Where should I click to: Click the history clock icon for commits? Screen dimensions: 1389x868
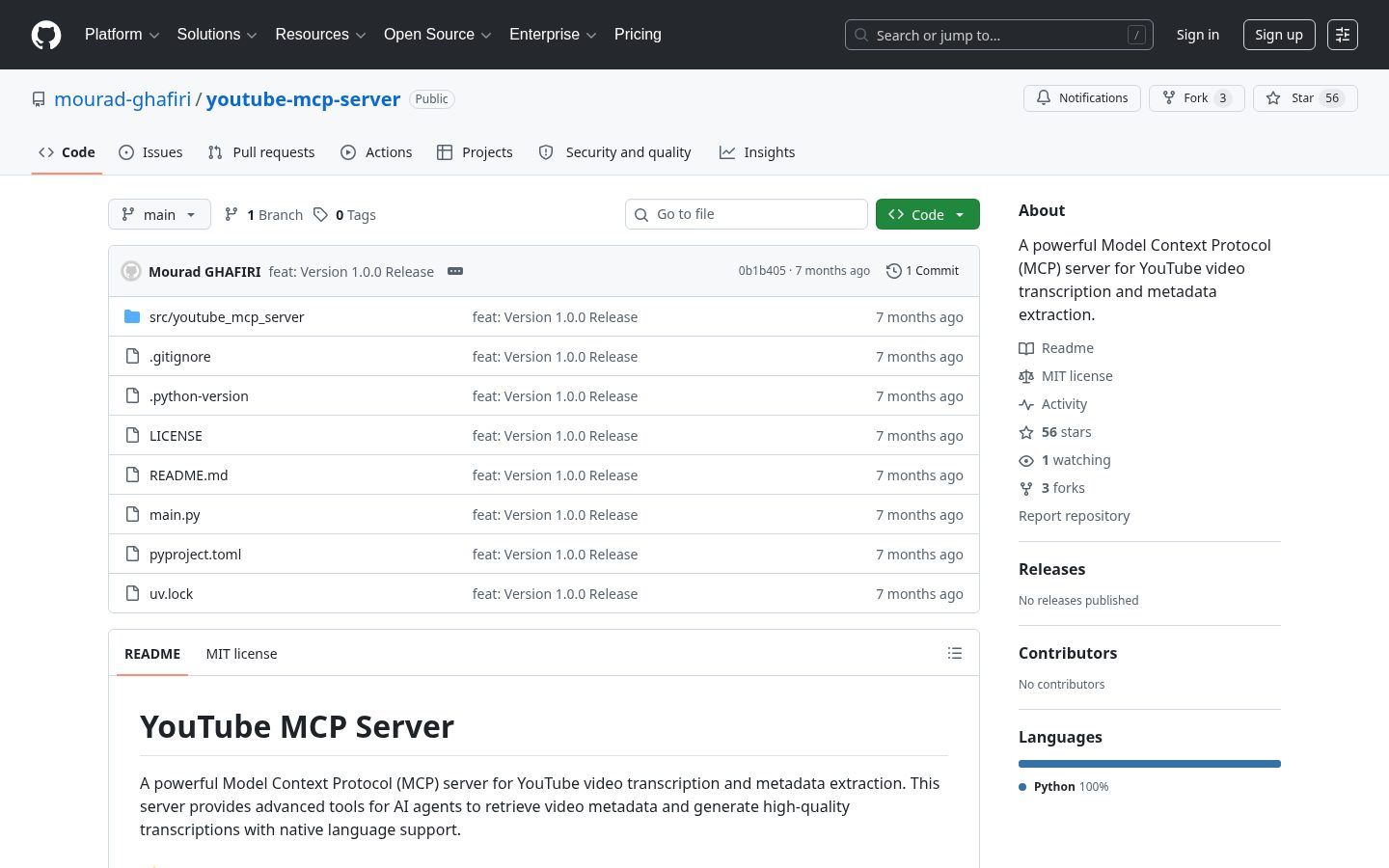tap(894, 271)
